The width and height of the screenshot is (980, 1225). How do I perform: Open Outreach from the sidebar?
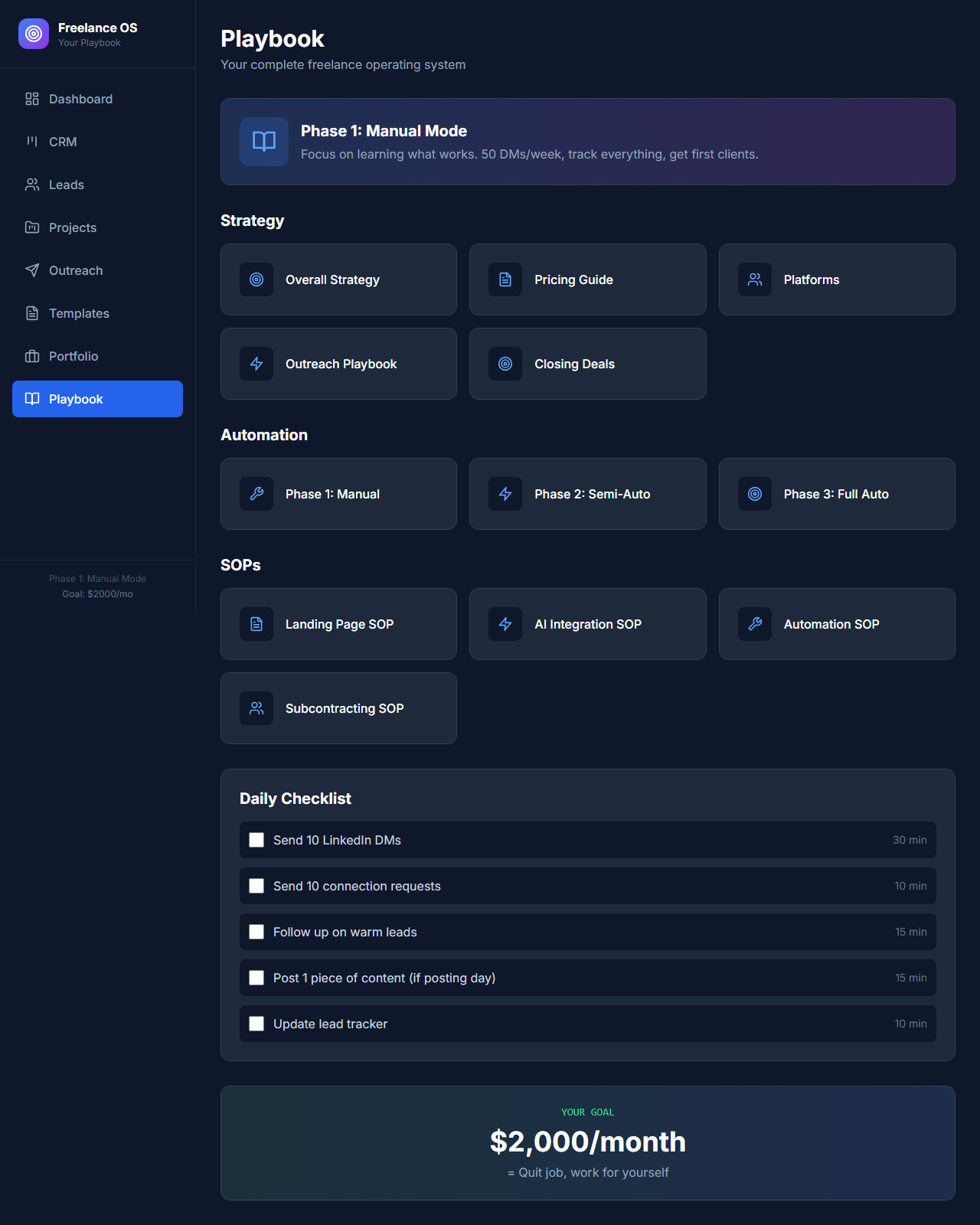point(97,270)
